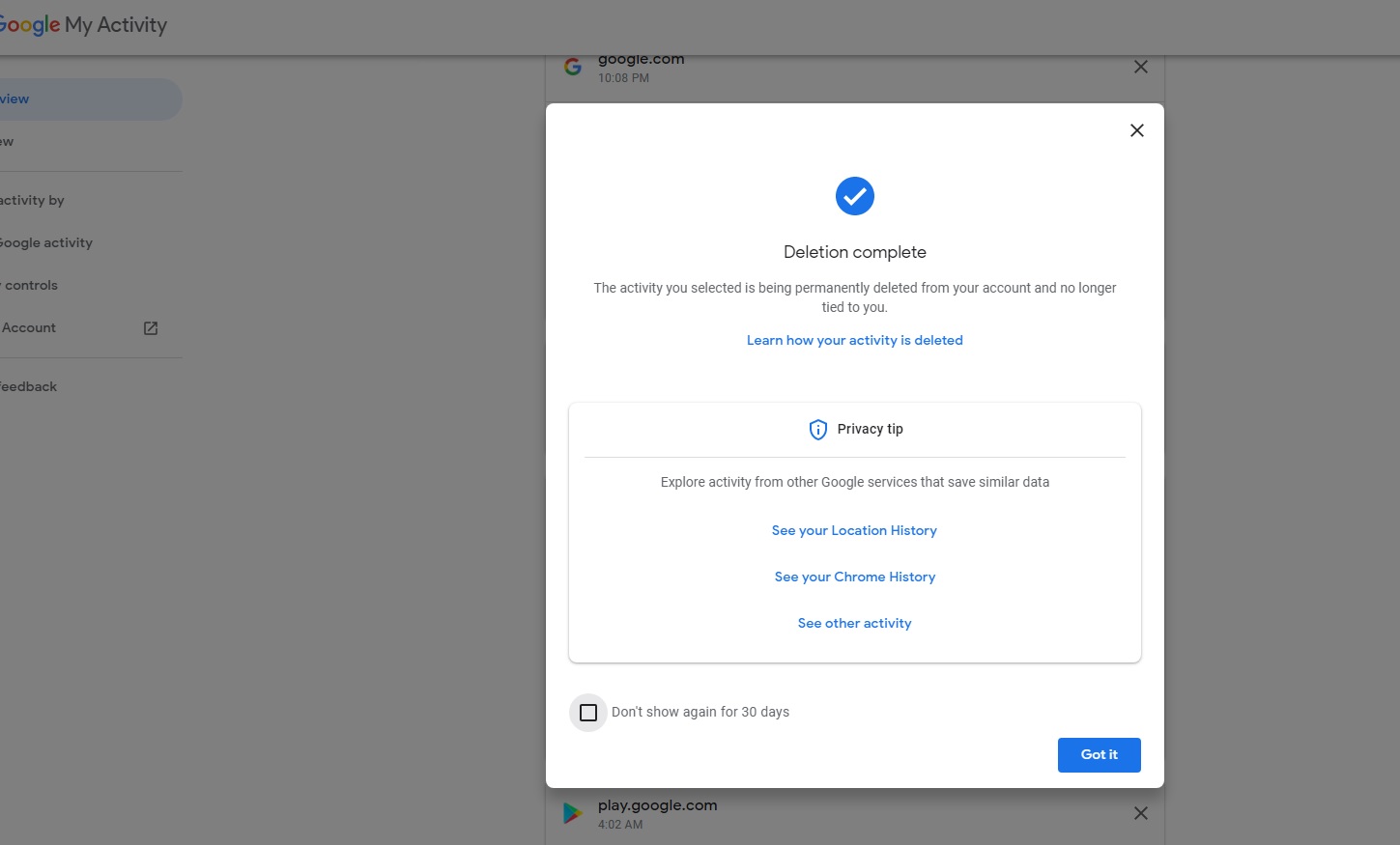The height and width of the screenshot is (845, 1400).
Task: Delete the google.com activity entry with X
Action: pos(1141,67)
